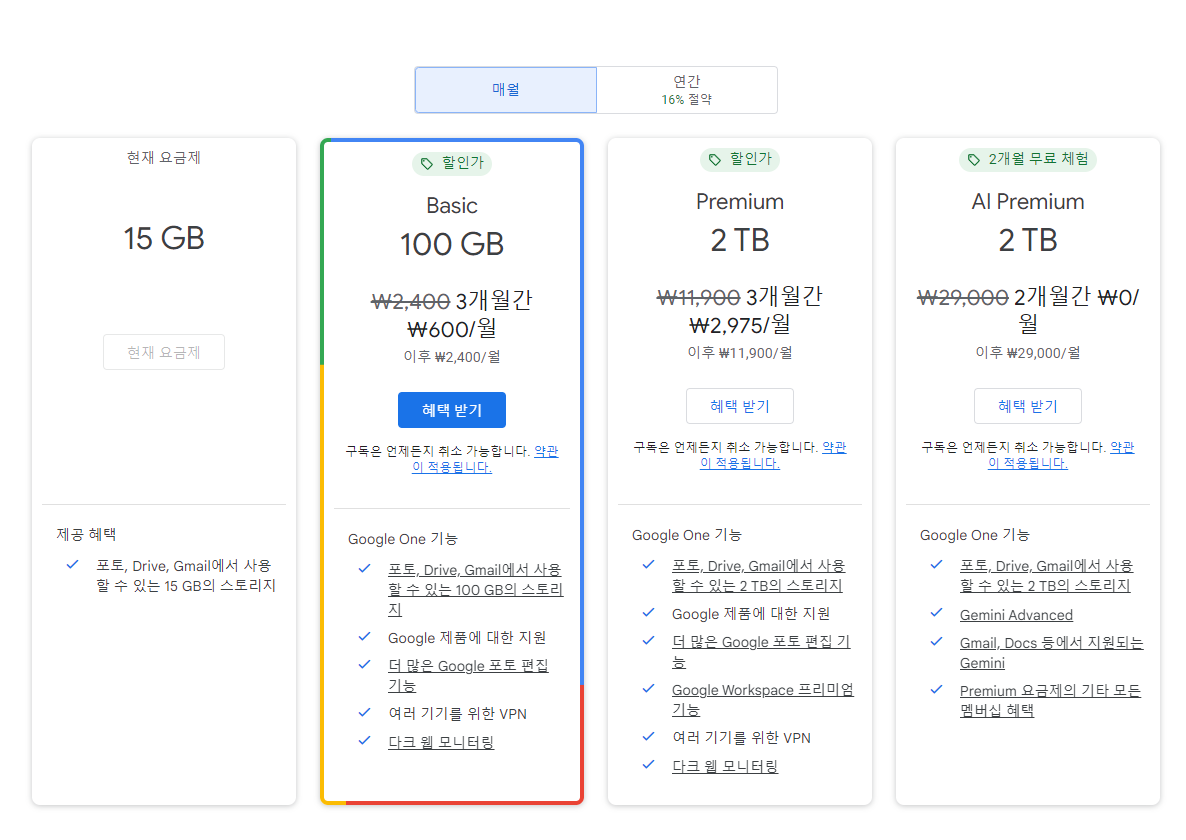1186x840 pixels.
Task: Click the Basic plan 혜택 받기 button
Action: (452, 410)
